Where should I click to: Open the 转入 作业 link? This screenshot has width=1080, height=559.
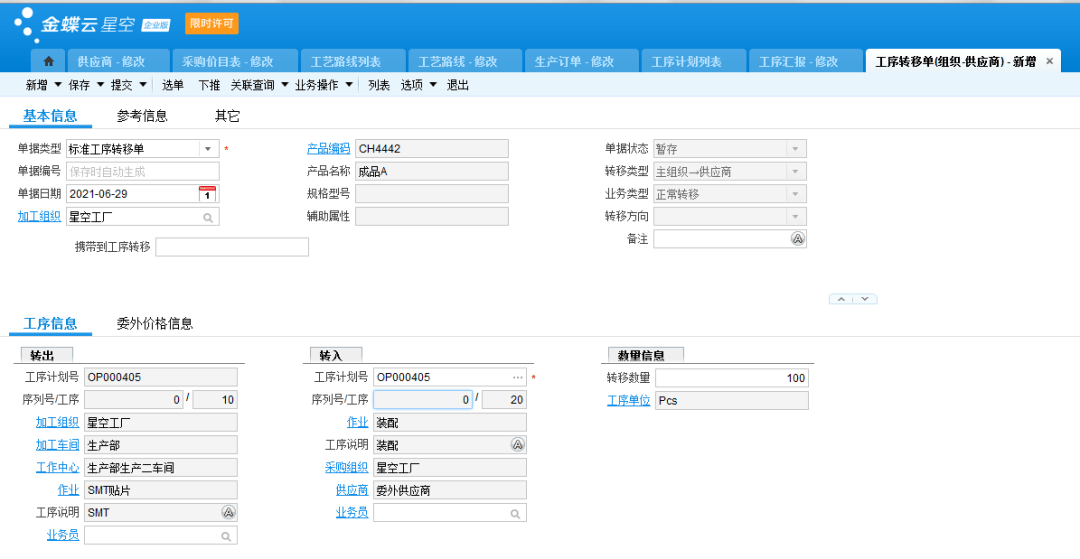coord(357,422)
